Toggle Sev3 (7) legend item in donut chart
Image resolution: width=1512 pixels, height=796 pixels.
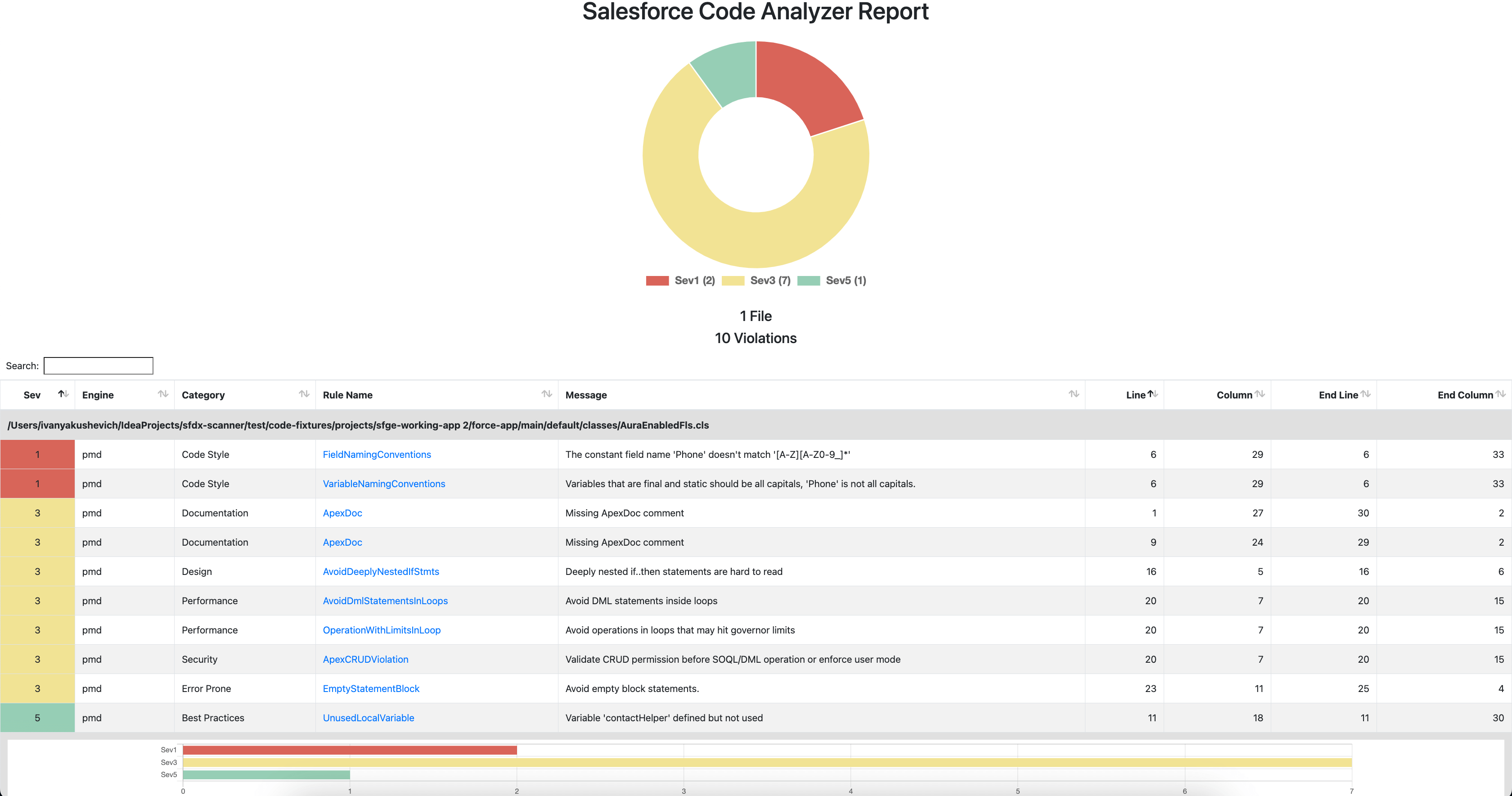[756, 281]
